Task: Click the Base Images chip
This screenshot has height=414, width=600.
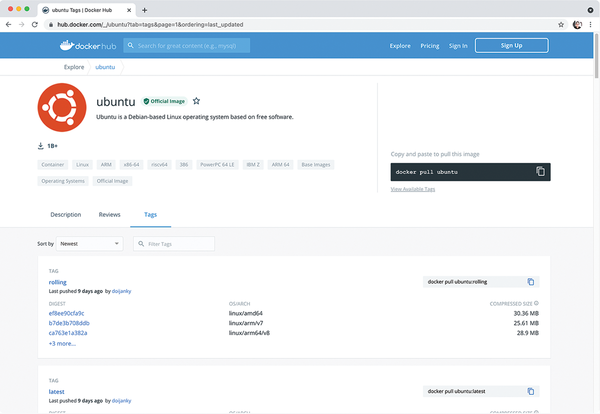Action: tap(316, 165)
